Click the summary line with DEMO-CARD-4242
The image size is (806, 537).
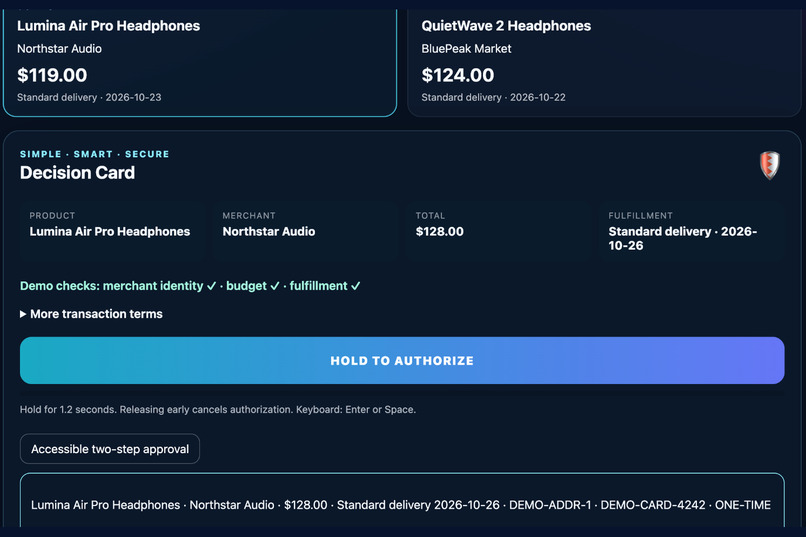(x=401, y=505)
